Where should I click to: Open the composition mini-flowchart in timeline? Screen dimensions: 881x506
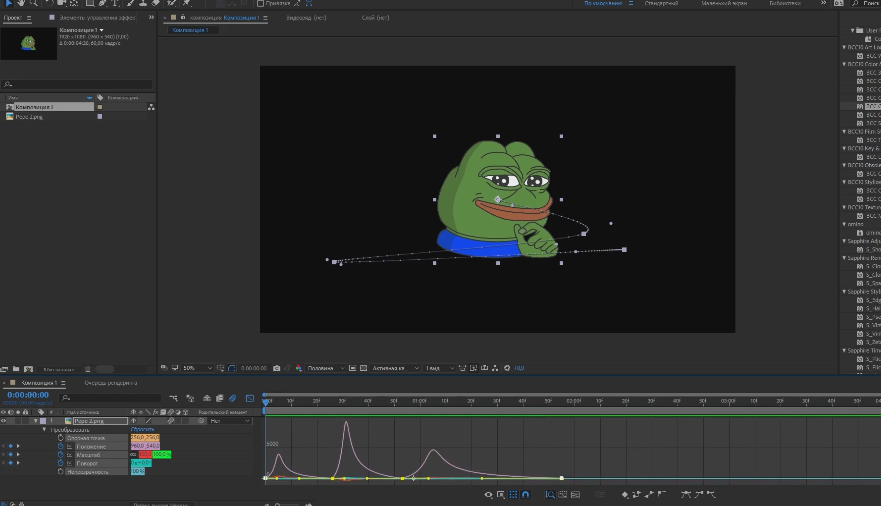174,398
